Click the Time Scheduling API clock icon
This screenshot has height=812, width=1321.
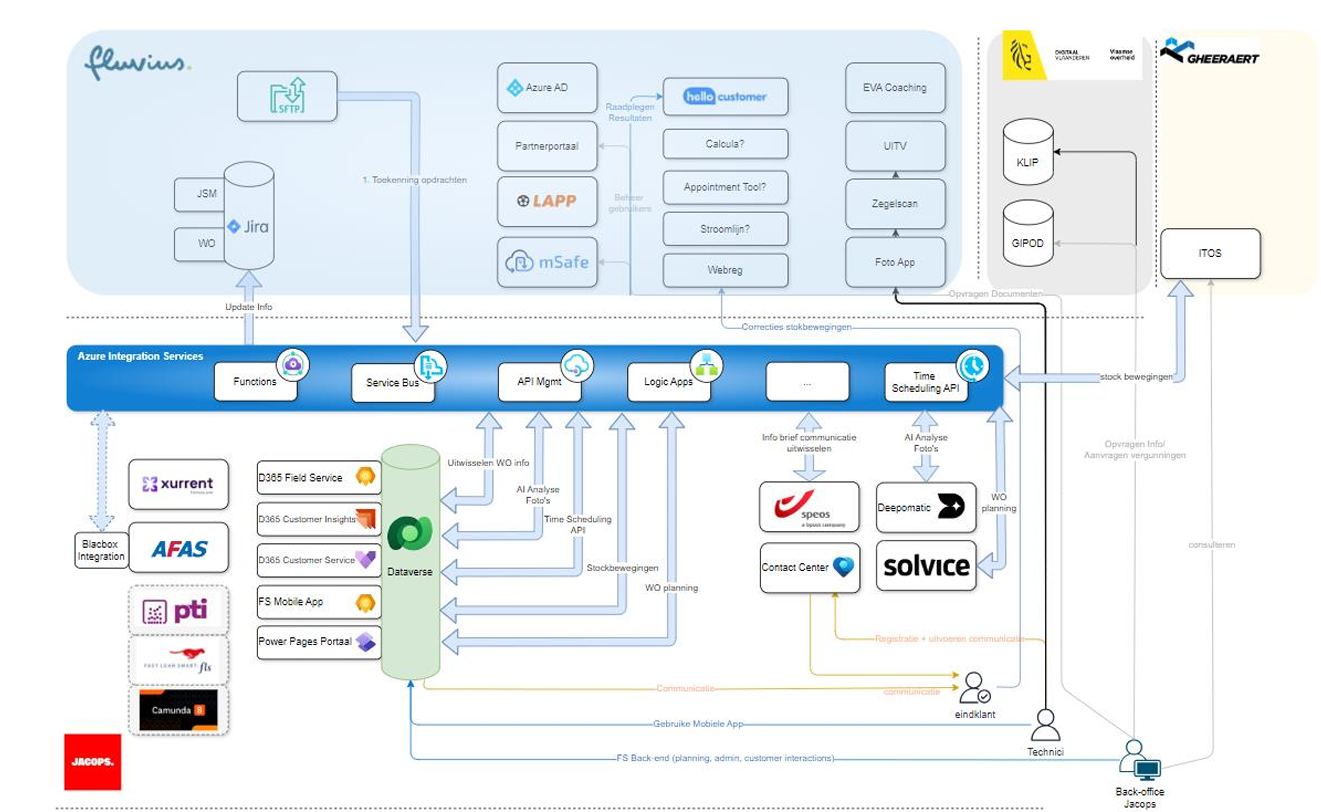click(972, 365)
